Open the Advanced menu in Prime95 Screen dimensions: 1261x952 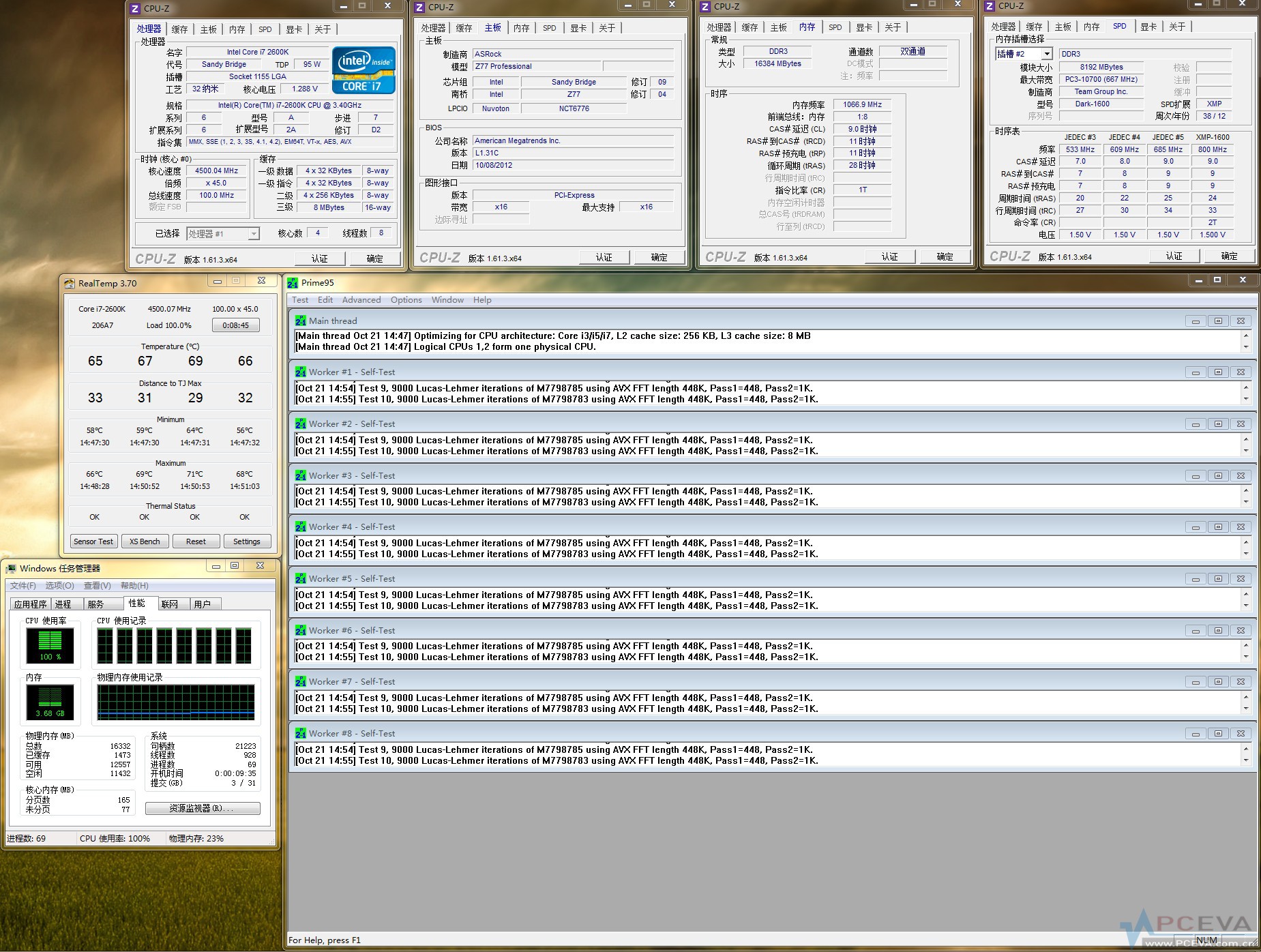tap(361, 300)
